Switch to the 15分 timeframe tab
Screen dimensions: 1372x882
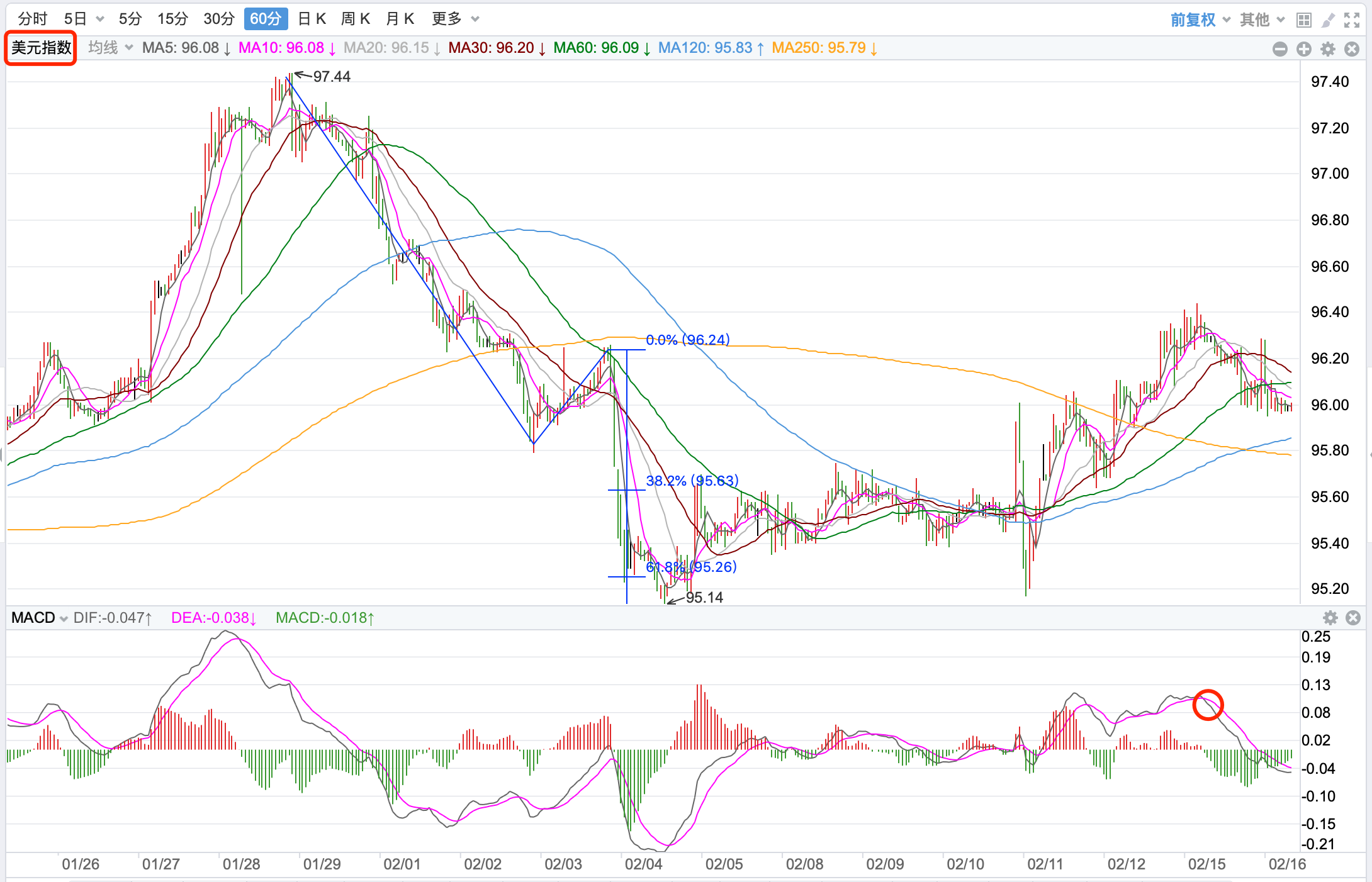[x=172, y=19]
